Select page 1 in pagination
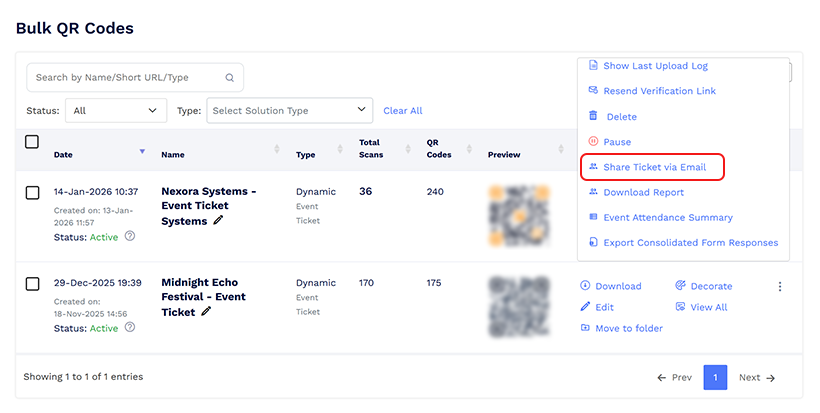Image resolution: width=820 pixels, height=413 pixels. (715, 377)
